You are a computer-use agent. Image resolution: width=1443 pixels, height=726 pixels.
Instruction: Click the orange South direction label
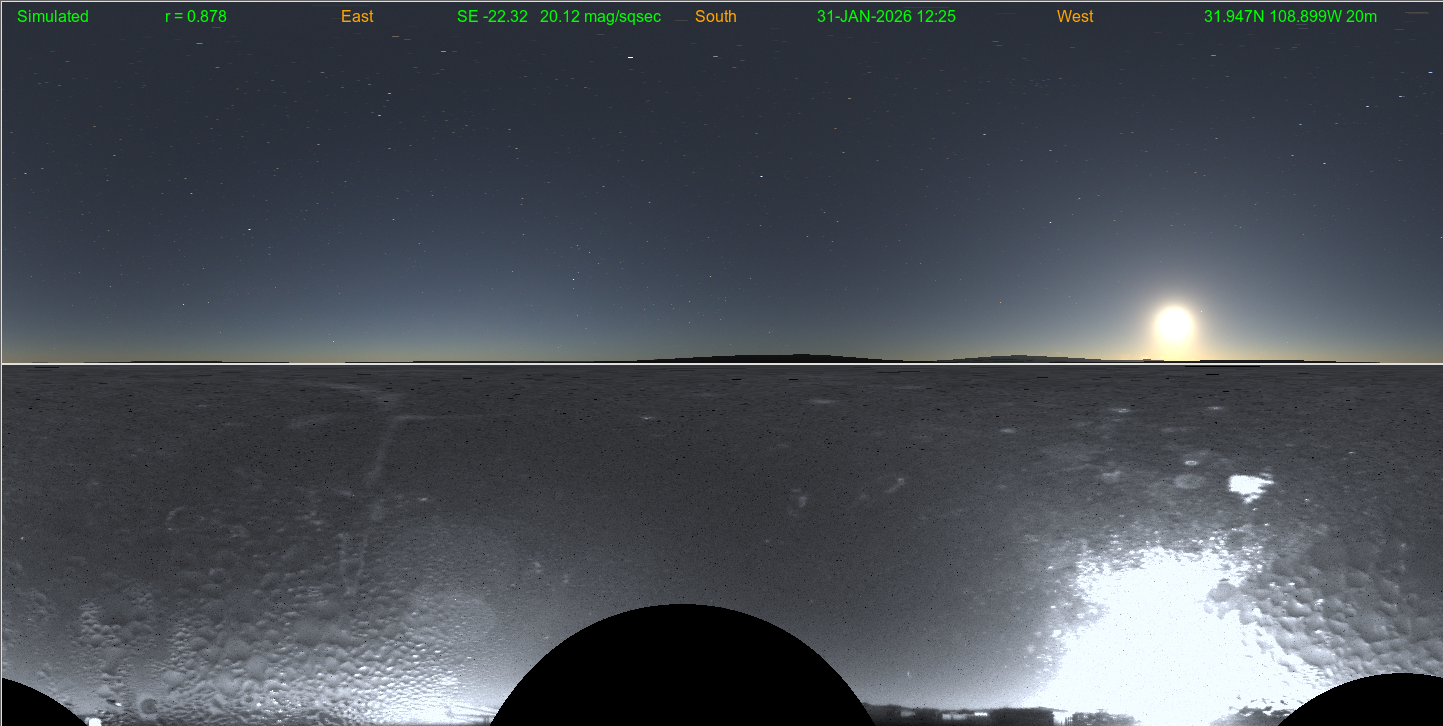pyautogui.click(x=716, y=17)
